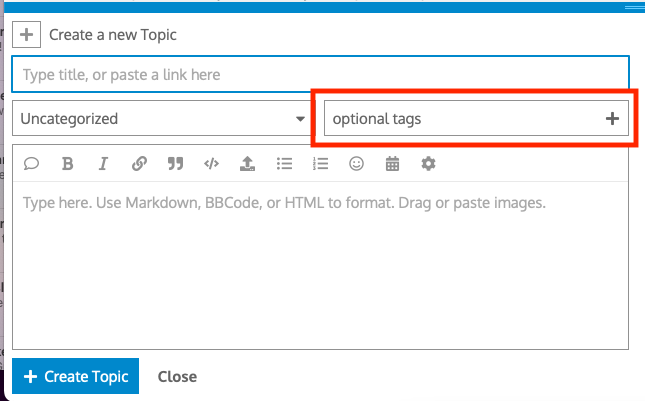Toggle bold formatting
Viewport: 645px width, 401px height.
pyautogui.click(x=67, y=164)
